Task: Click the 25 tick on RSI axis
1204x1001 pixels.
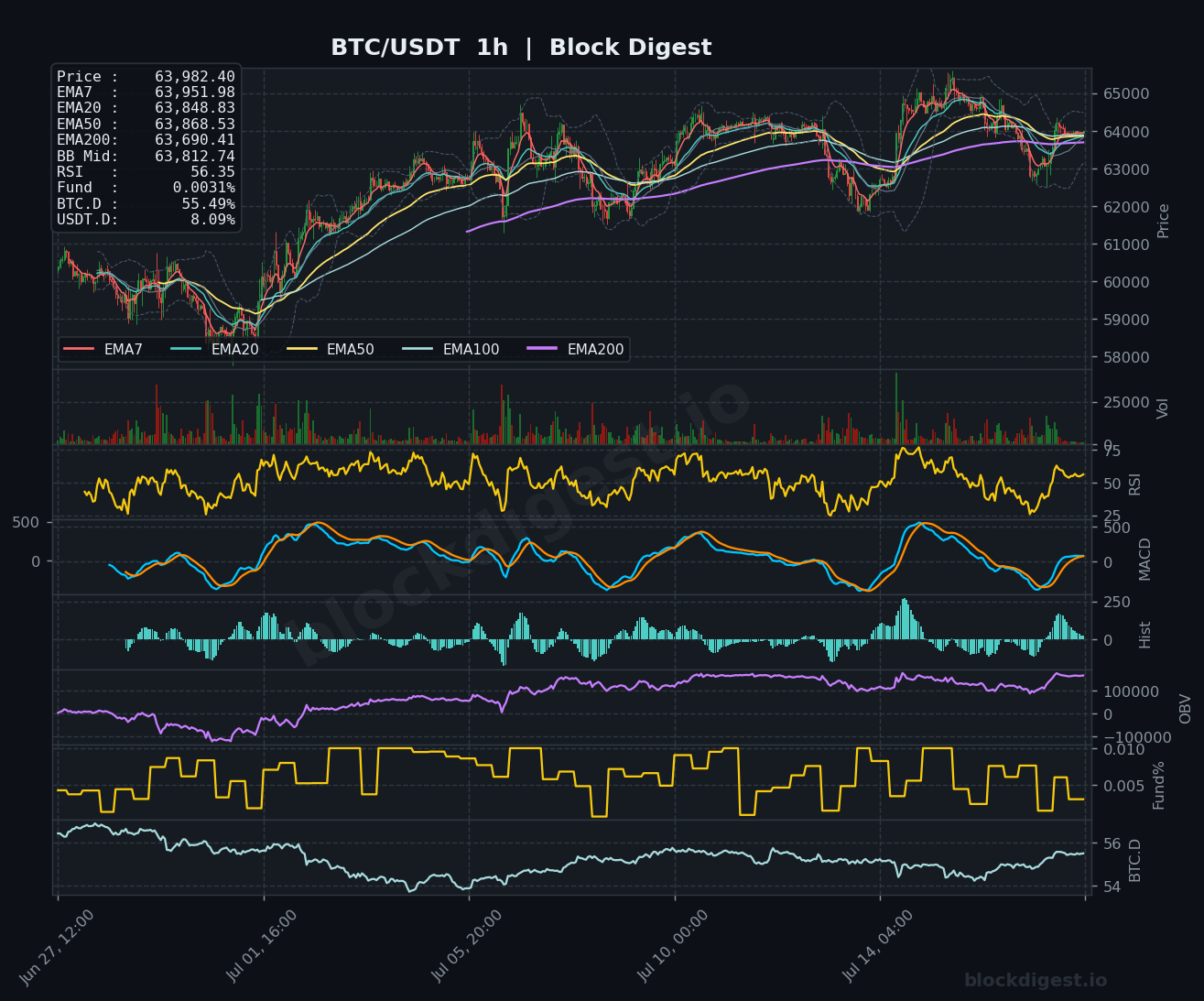Action: point(1112,517)
